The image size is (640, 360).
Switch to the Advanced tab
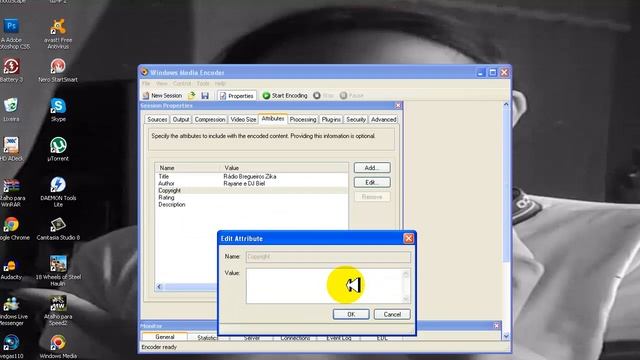383,120
